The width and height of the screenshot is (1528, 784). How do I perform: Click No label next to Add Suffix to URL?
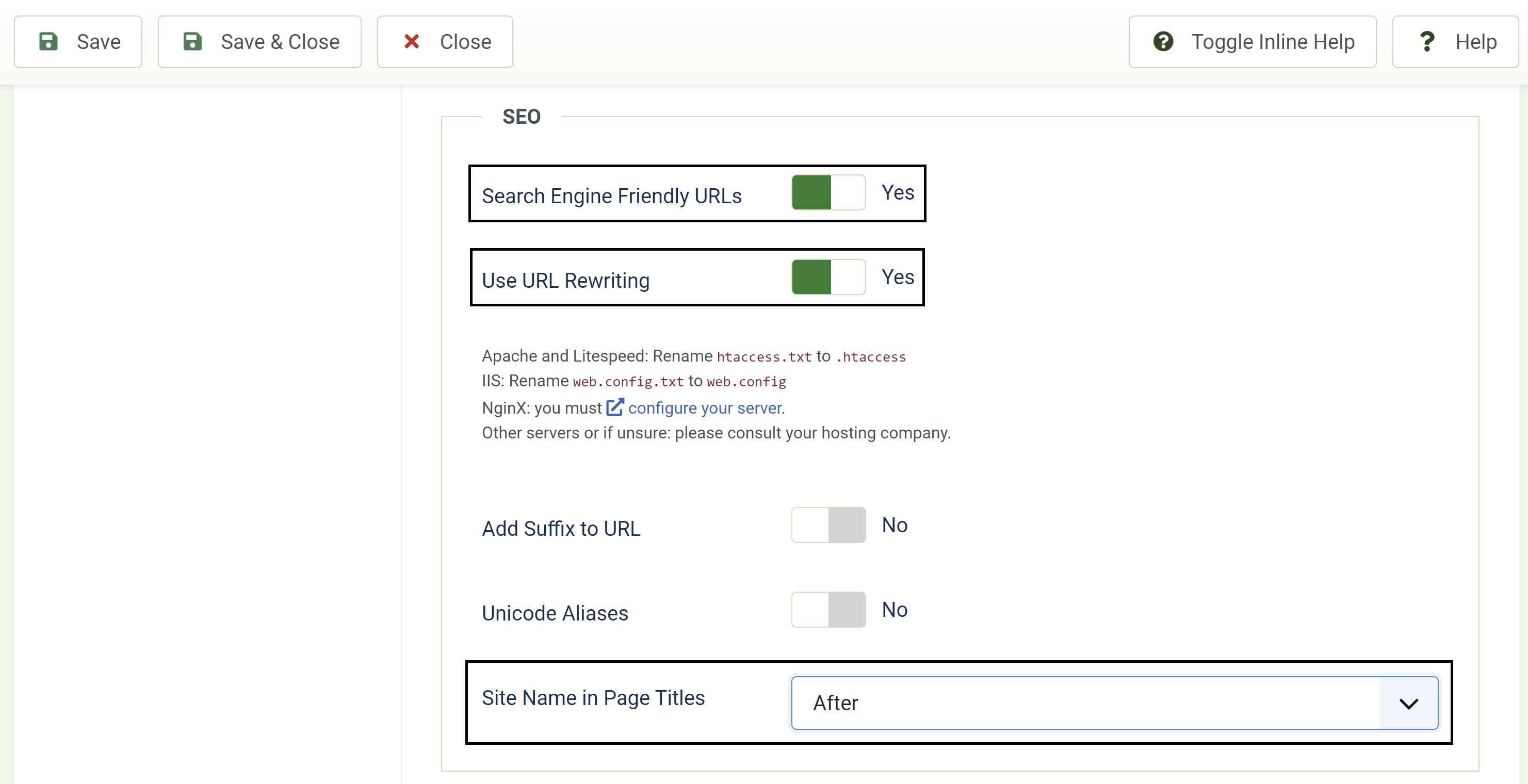pos(895,525)
